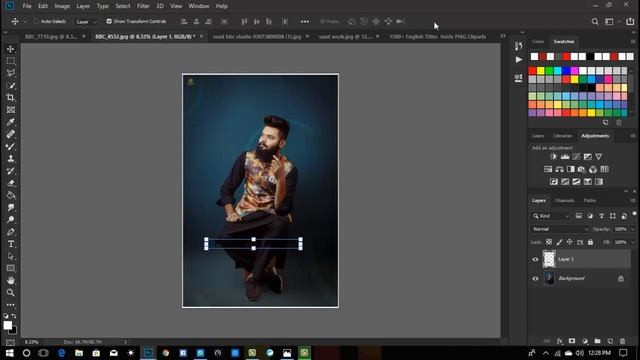Select the Hand tool
This screenshot has width=640, height=360.
point(11,280)
